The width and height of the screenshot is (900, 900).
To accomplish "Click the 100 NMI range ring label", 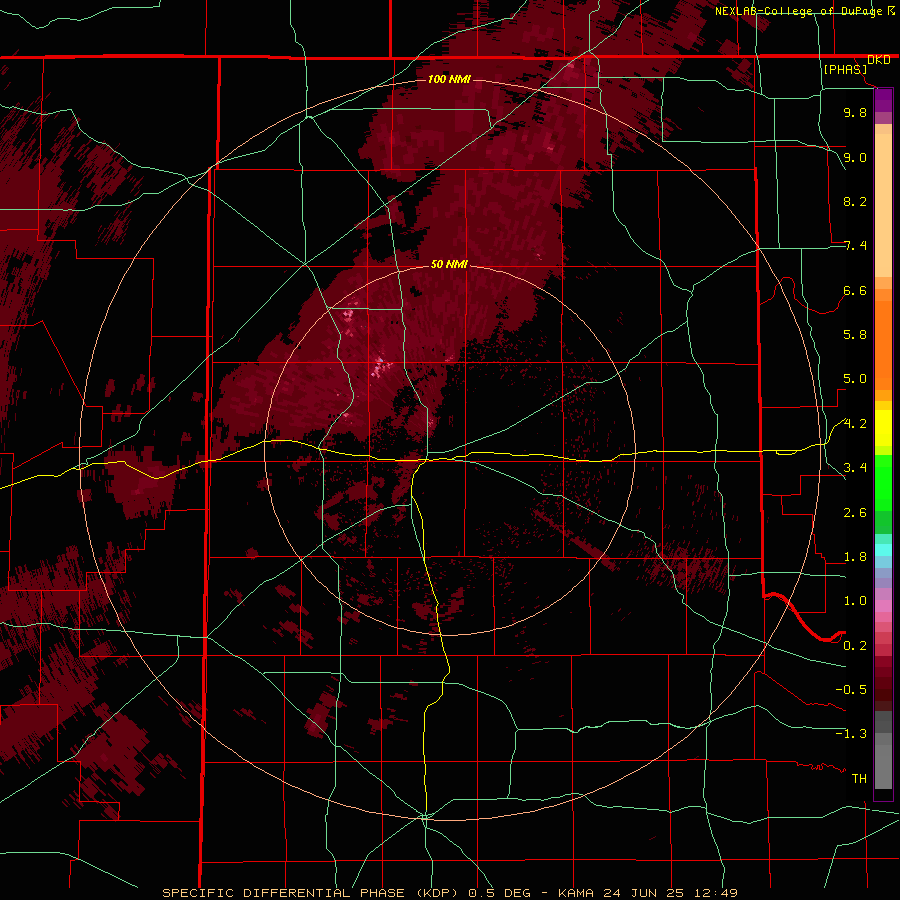I will pos(449,79).
